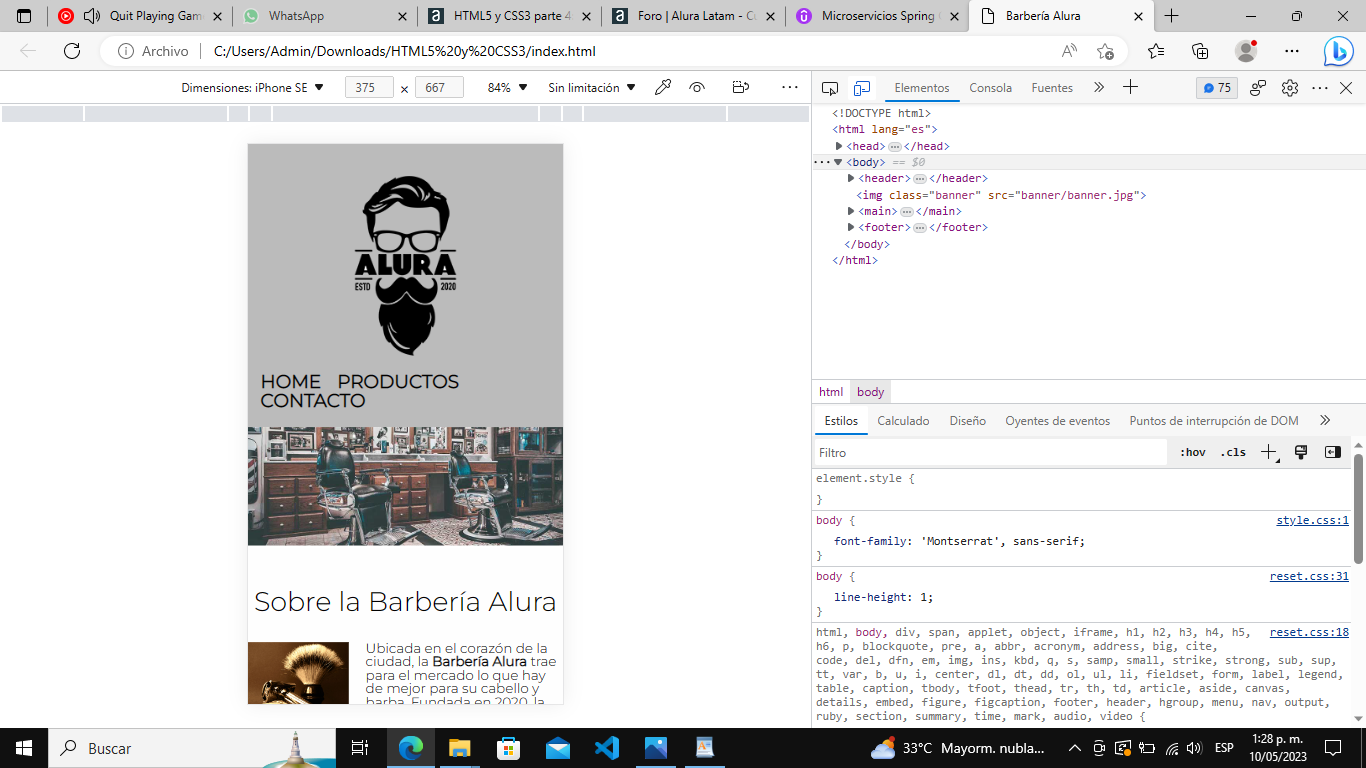This screenshot has height=768, width=1366.
Task: Open the Bing chat sidebar icon
Action: (1338, 51)
